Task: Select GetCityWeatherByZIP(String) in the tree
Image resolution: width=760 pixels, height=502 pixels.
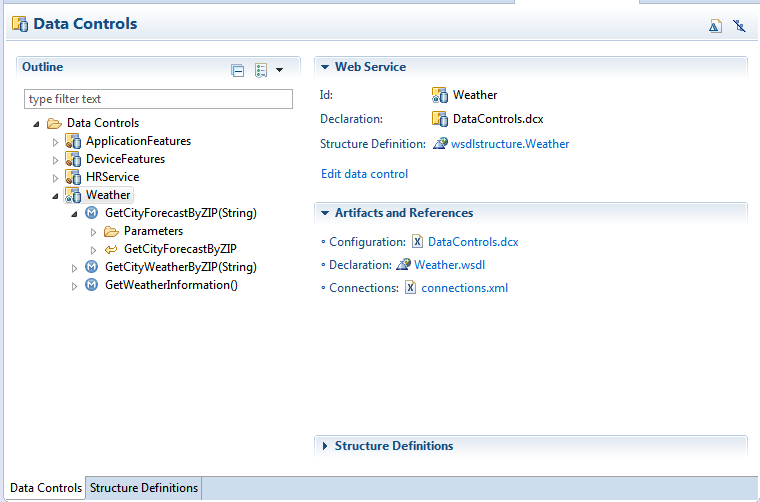Action: [181, 267]
